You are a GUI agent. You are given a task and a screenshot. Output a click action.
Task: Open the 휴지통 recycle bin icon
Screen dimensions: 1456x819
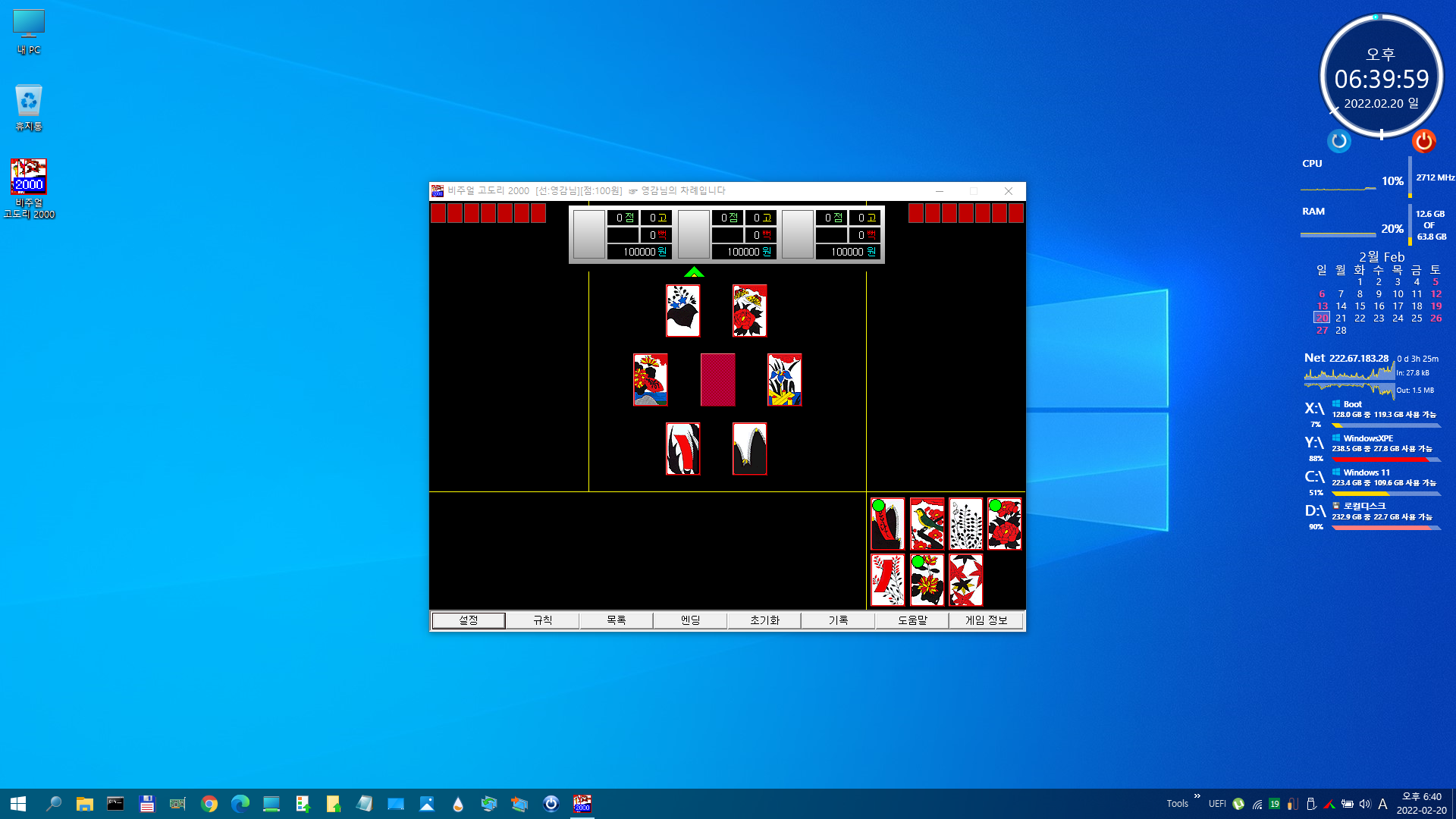(x=29, y=108)
